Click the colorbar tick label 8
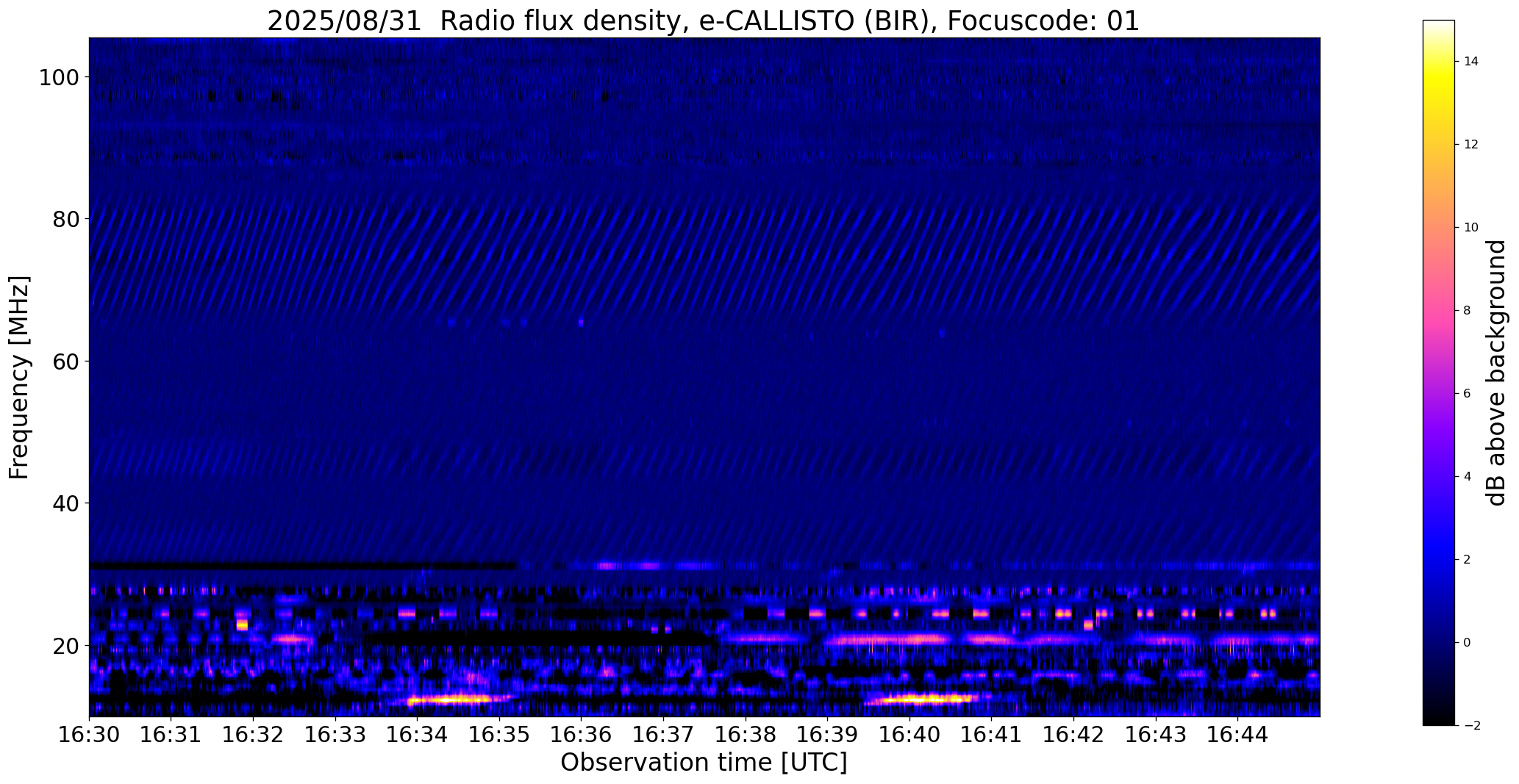 [1468, 311]
